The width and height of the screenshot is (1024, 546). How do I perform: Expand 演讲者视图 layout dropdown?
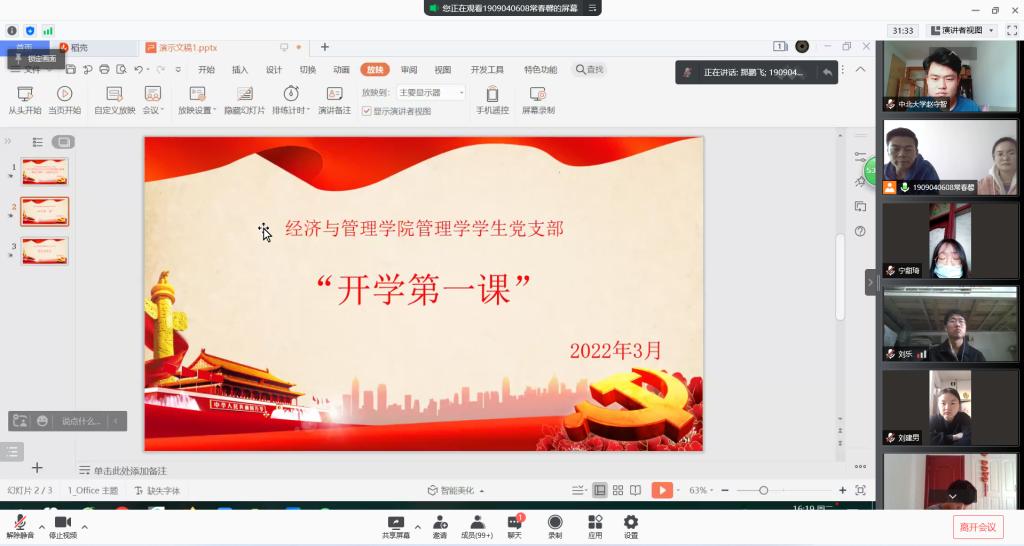(961, 31)
